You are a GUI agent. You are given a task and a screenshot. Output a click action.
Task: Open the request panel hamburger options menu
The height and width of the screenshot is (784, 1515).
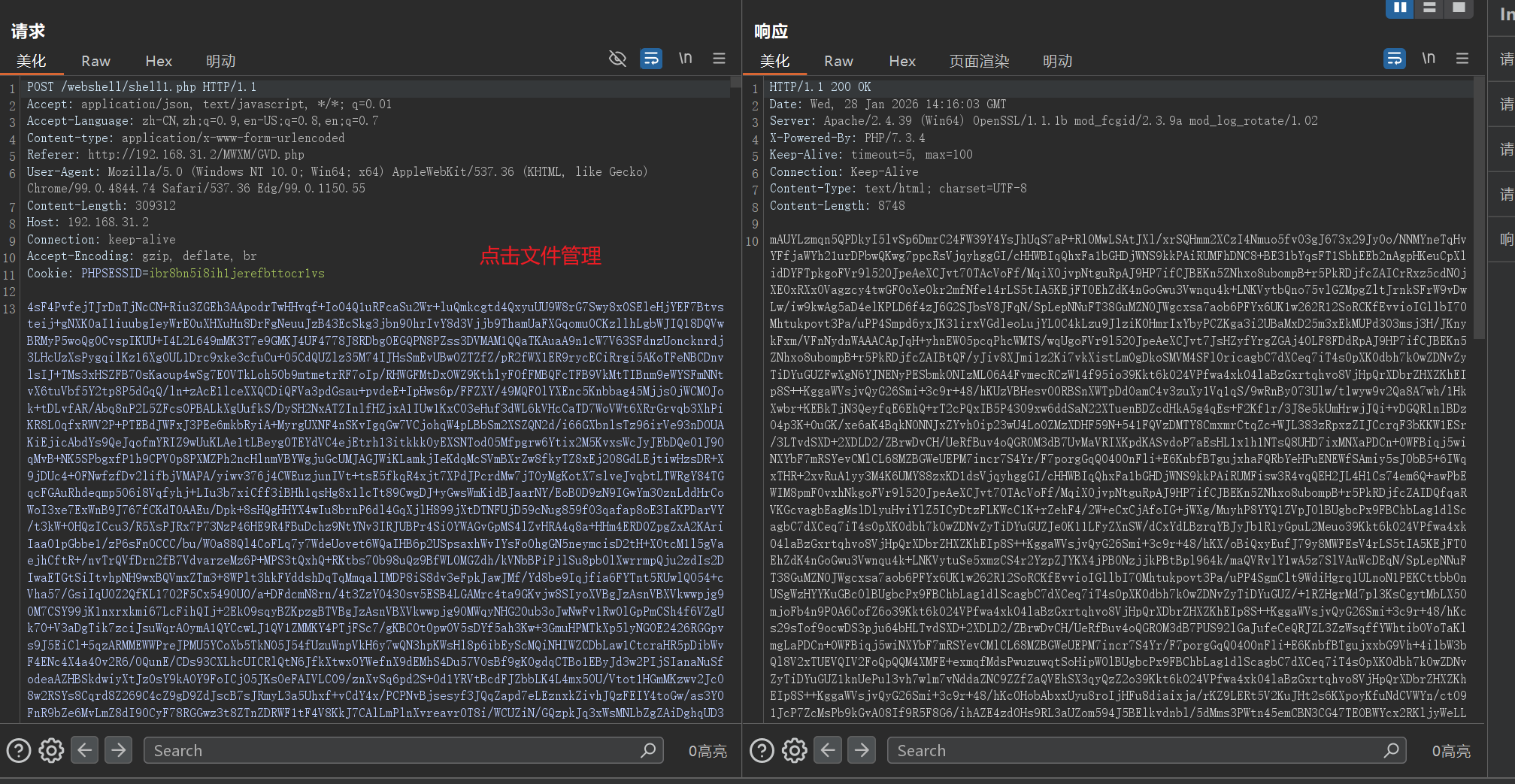719,59
